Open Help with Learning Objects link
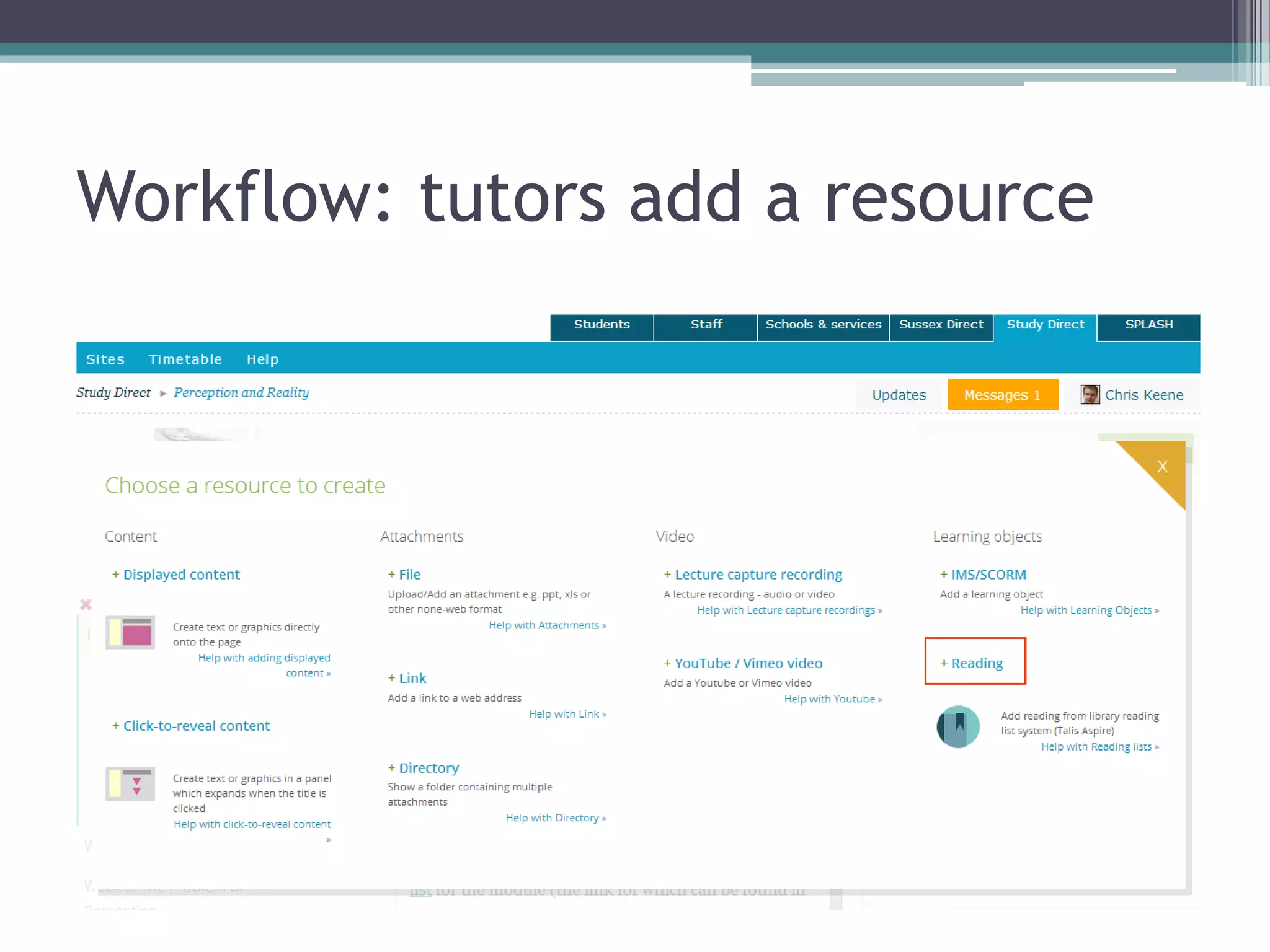The image size is (1270, 952). pyautogui.click(x=1090, y=610)
